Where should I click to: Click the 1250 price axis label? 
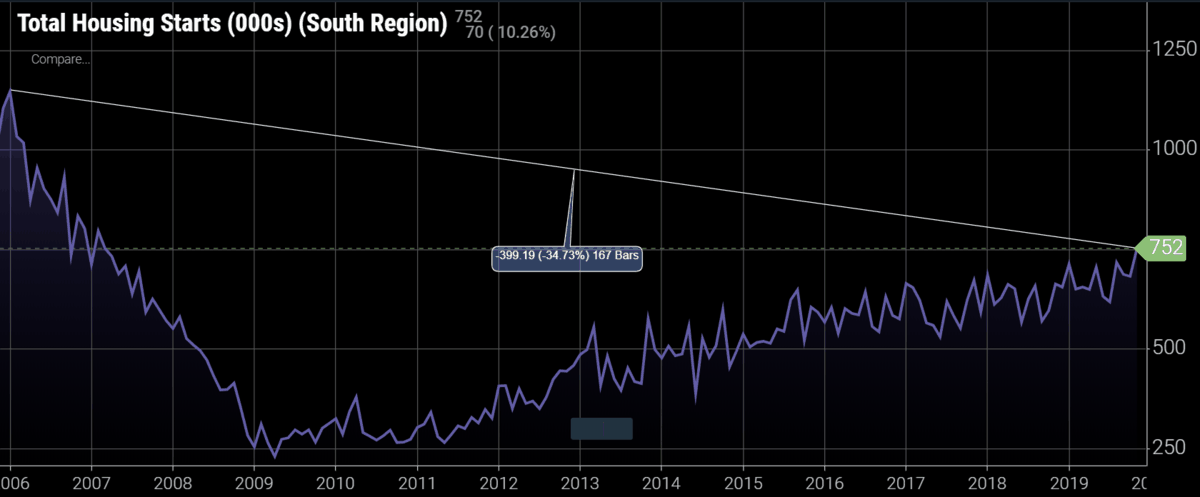click(1174, 49)
